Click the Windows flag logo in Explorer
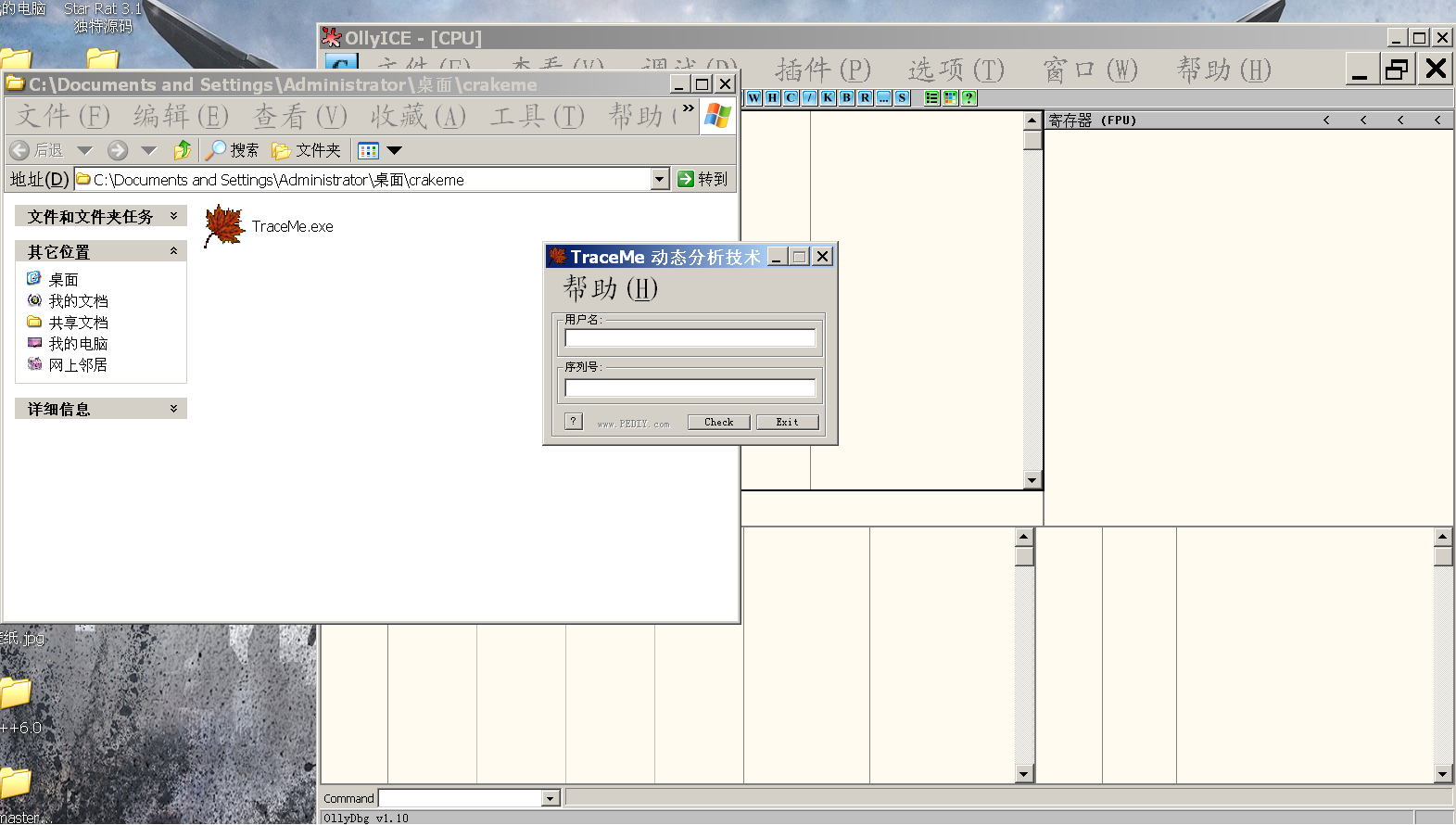This screenshot has height=825, width=1456. coord(717,116)
